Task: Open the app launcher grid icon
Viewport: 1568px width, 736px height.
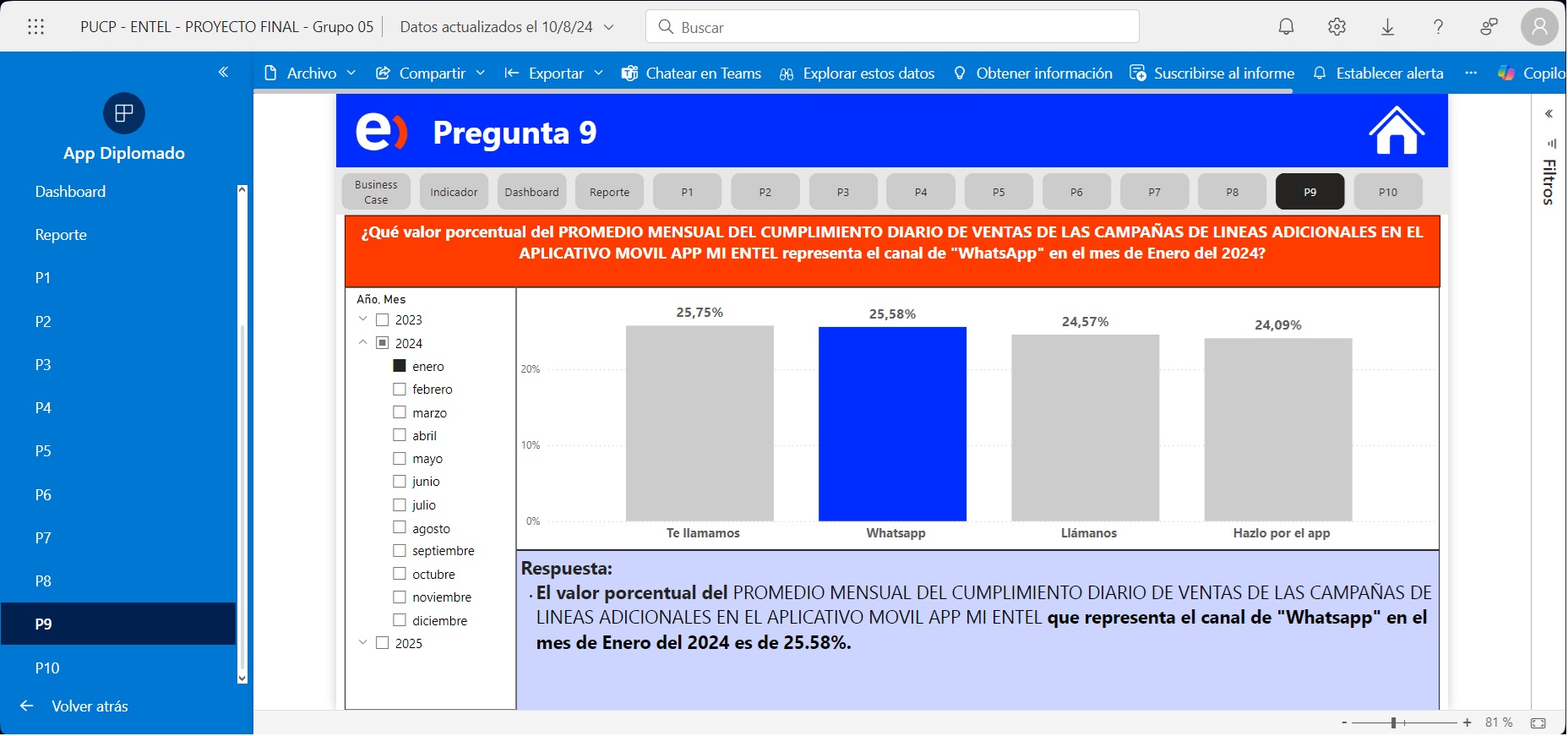Action: tap(35, 27)
